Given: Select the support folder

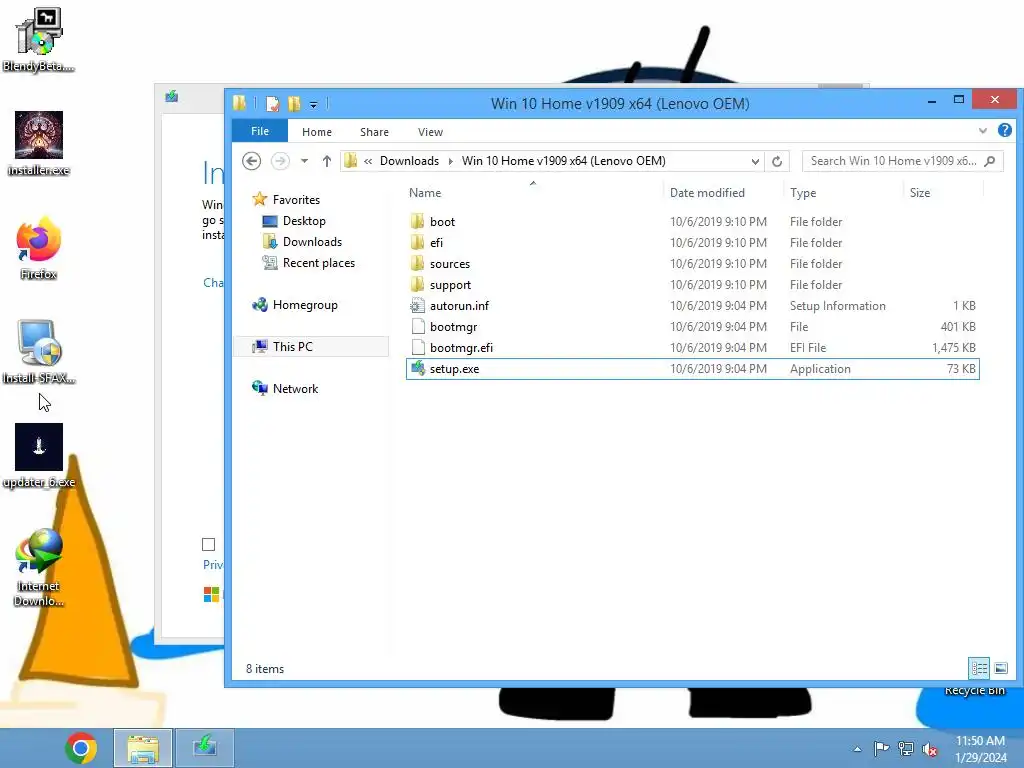Looking at the screenshot, I should click(x=692, y=285).
